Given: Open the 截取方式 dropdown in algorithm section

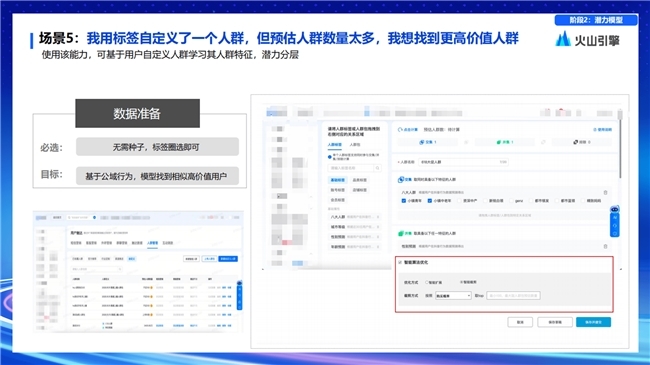Looking at the screenshot, I should click(453, 296).
